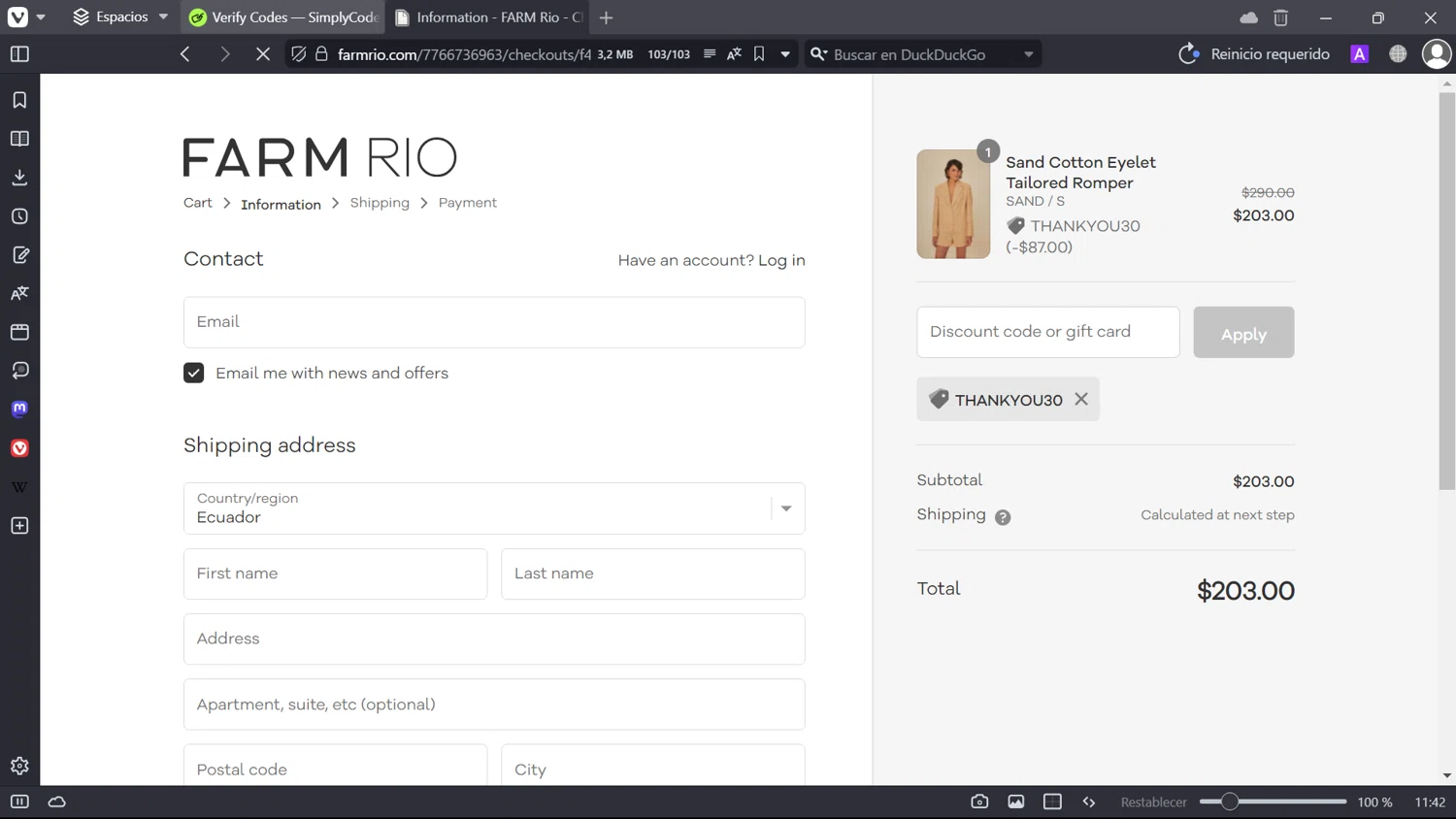This screenshot has width=1456, height=819.
Task: Adjust the page zoom slider
Action: pyautogui.click(x=1273, y=802)
